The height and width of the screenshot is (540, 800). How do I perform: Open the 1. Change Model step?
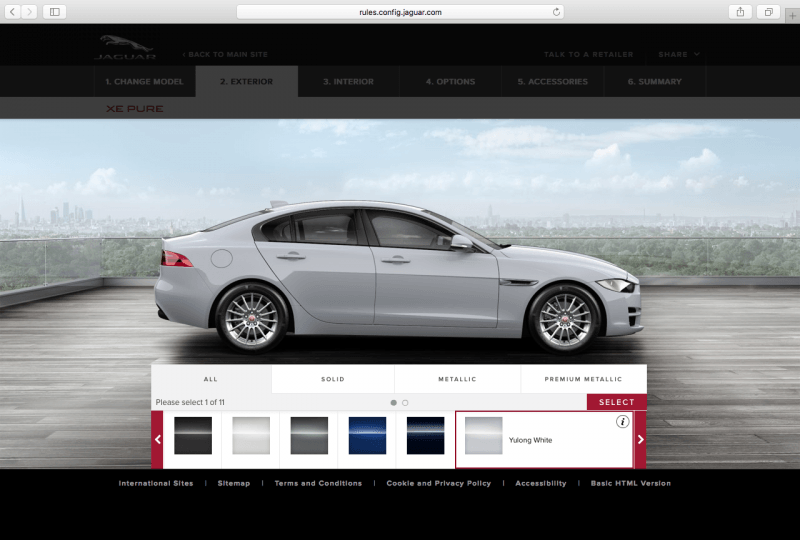pos(144,81)
